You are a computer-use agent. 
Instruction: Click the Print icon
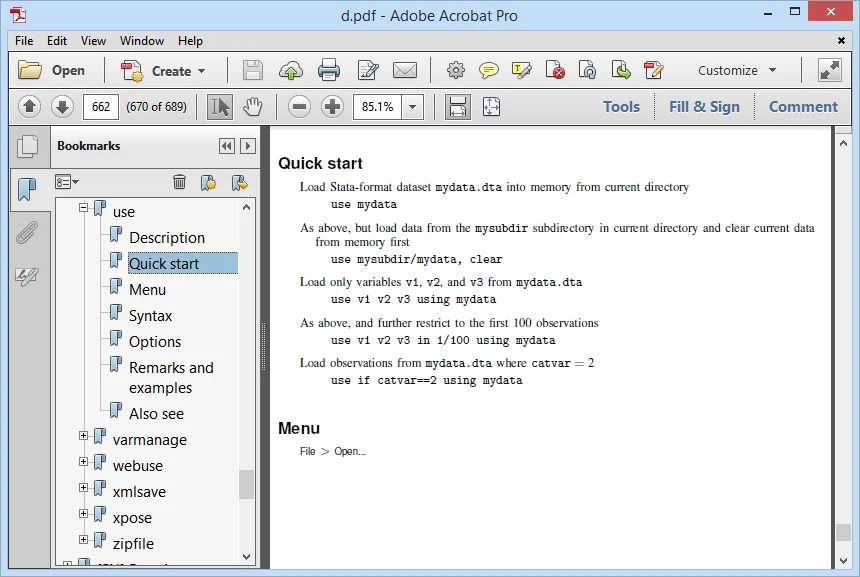coord(329,71)
